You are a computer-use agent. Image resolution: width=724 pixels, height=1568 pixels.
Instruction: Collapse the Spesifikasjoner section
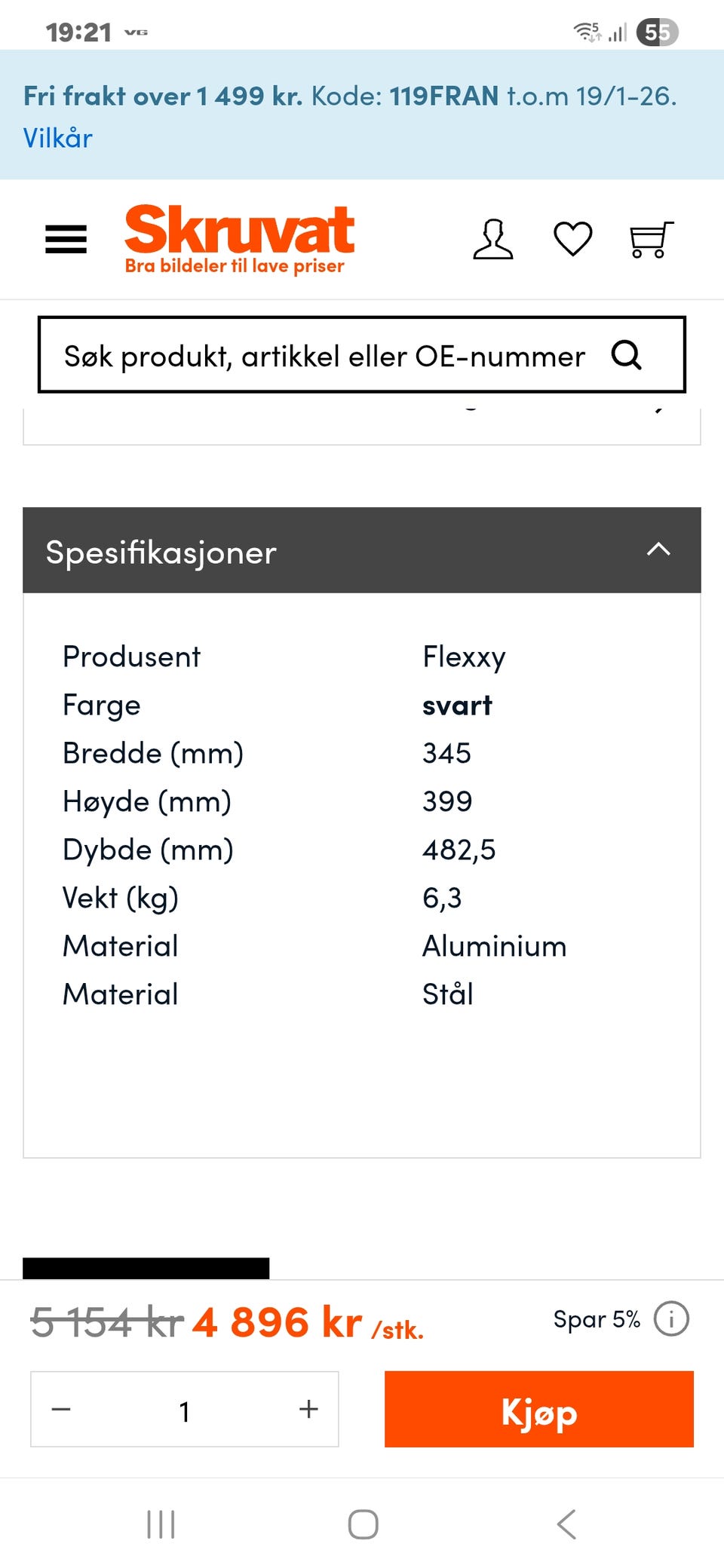click(x=658, y=550)
